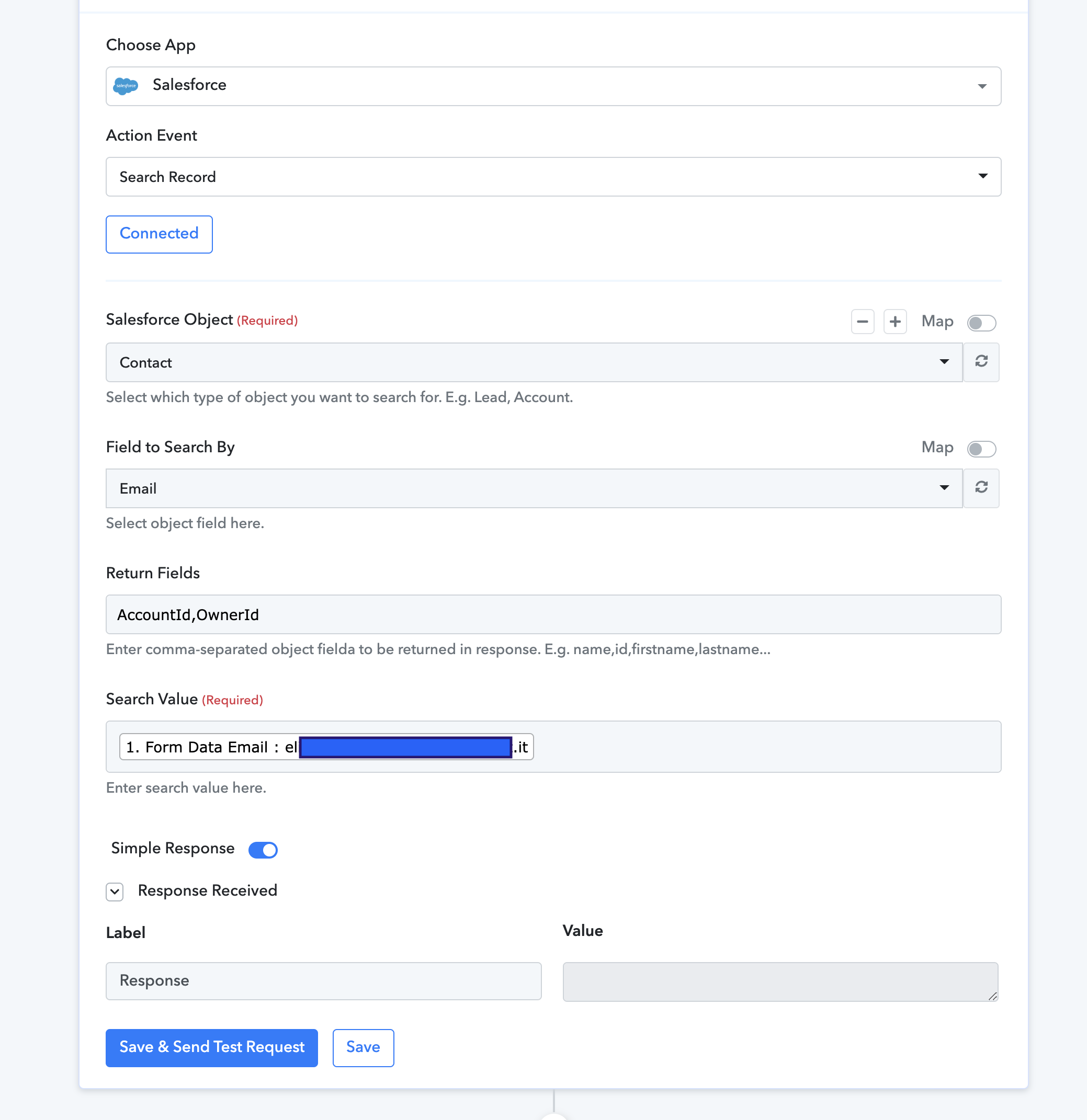The image size is (1087, 1120).
Task: Click the minus icon beside Salesforce Object
Action: pyautogui.click(x=862, y=322)
